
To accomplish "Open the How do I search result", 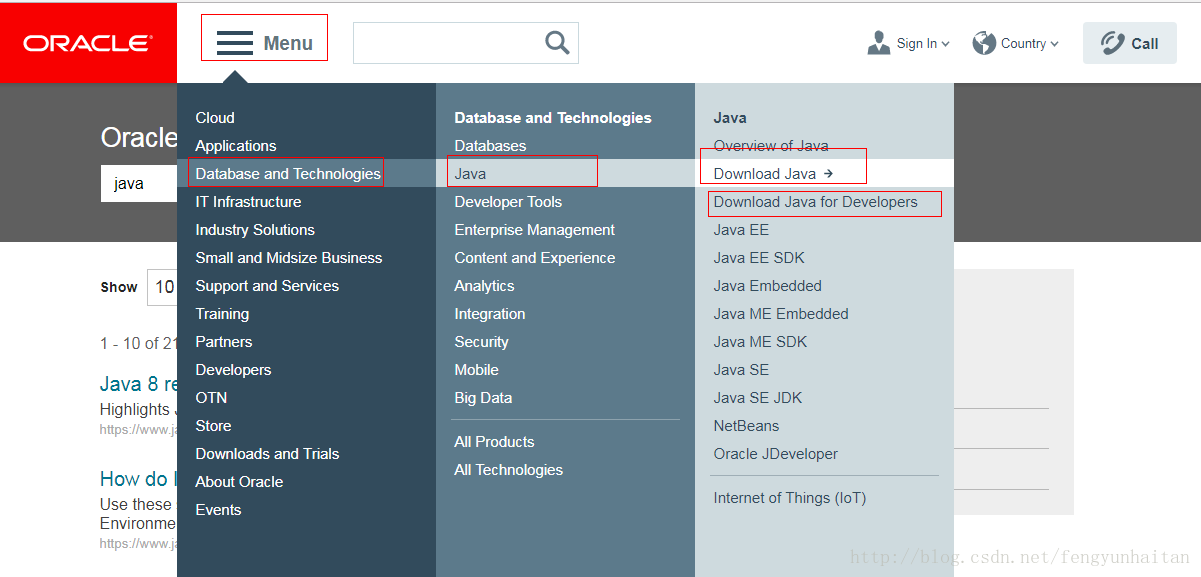I will tap(139, 478).
